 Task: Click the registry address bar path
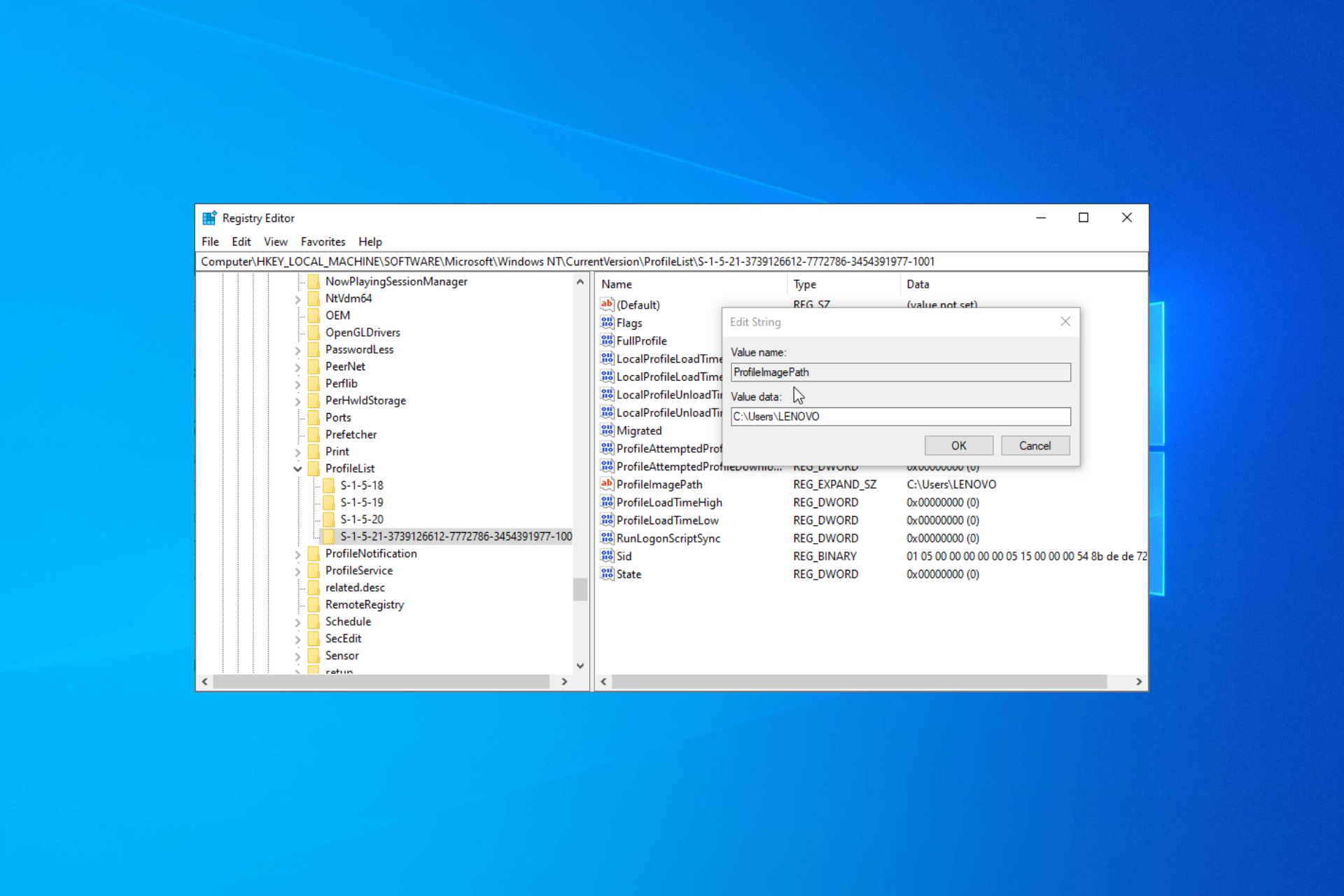coord(671,262)
